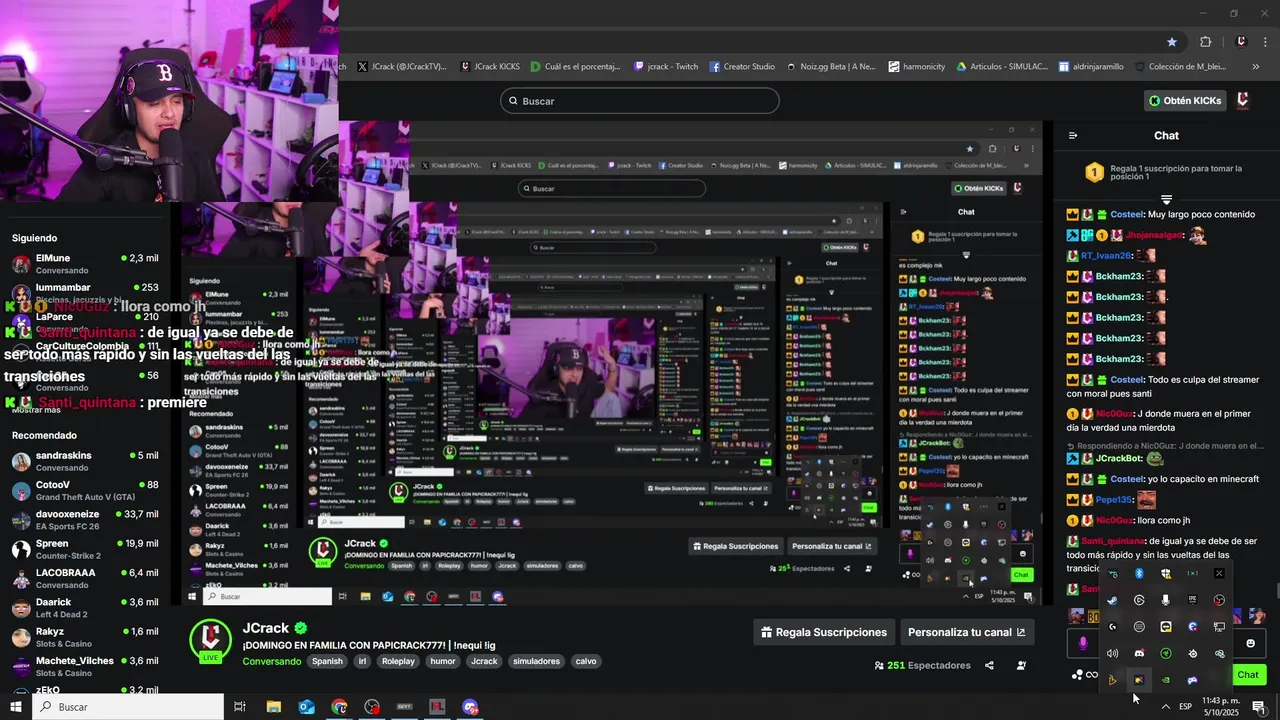Open the user avatar menu beside Obtén KICKs
The image size is (1280, 720).
[1242, 100]
